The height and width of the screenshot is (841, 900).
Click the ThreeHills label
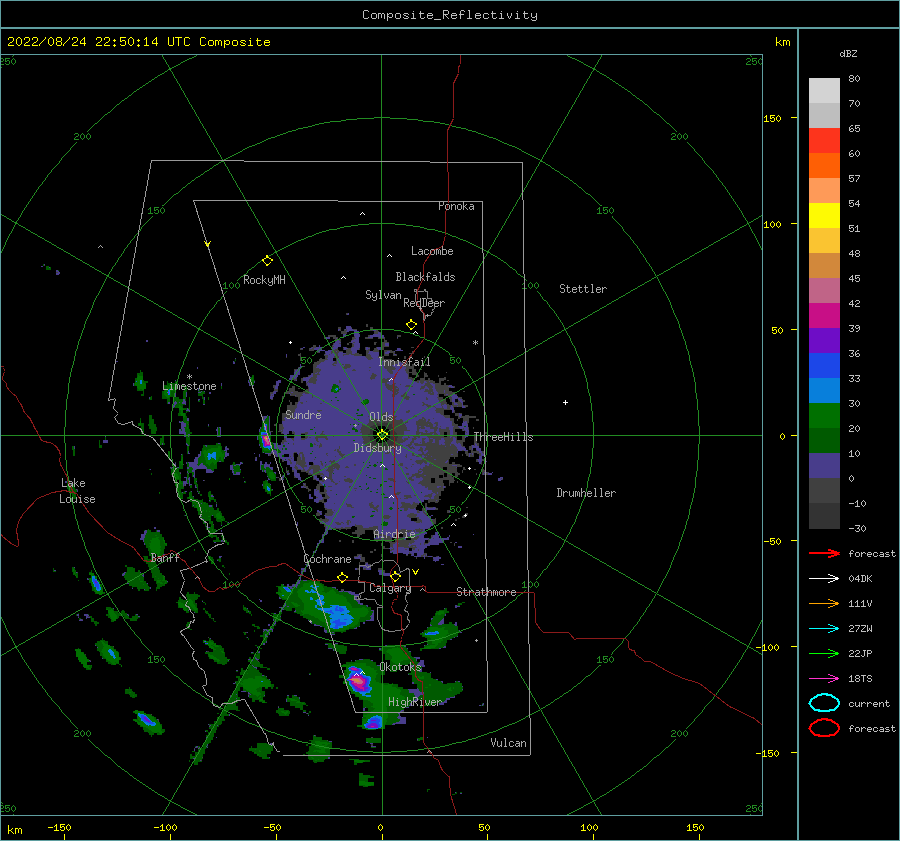point(503,437)
